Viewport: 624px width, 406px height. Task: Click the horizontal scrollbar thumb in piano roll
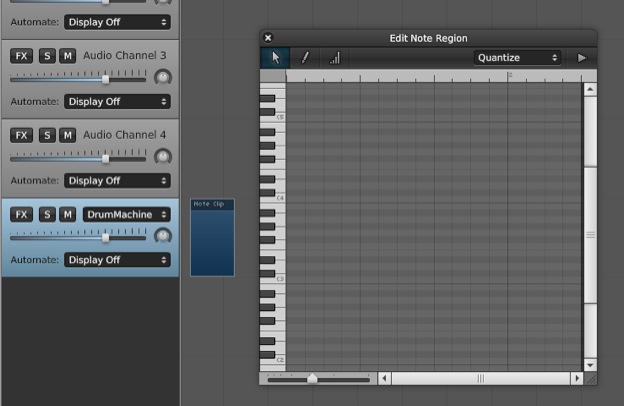coord(481,378)
